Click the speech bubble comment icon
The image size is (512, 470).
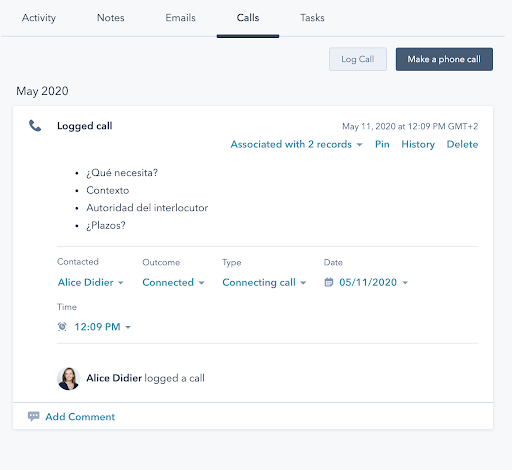pos(33,416)
